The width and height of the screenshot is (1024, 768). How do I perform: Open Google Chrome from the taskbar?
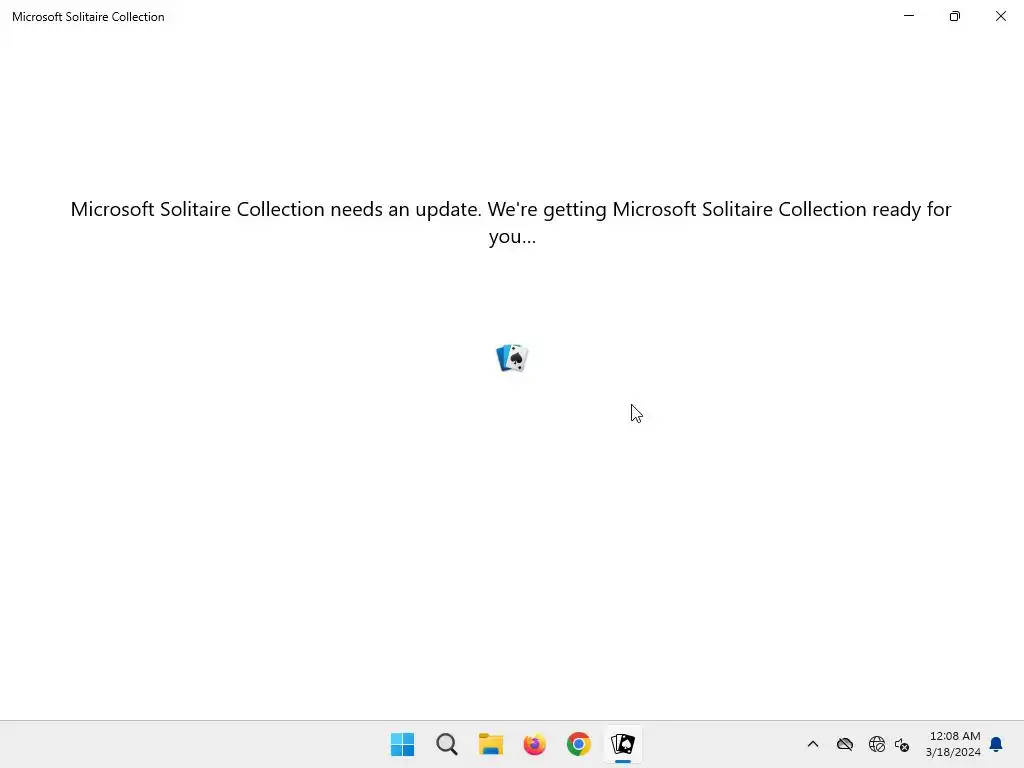(579, 744)
